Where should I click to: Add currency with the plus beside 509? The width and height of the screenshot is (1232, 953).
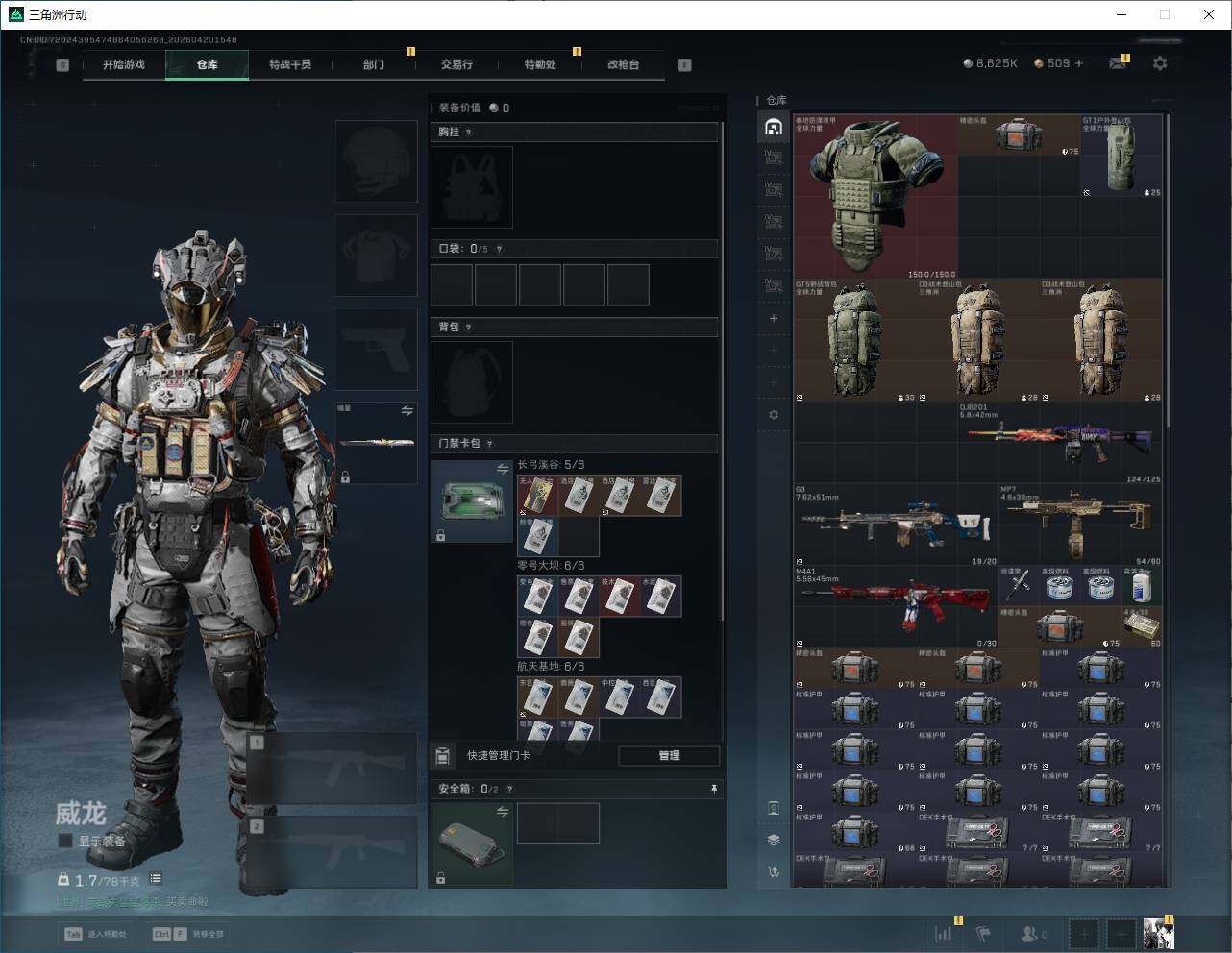click(1079, 63)
